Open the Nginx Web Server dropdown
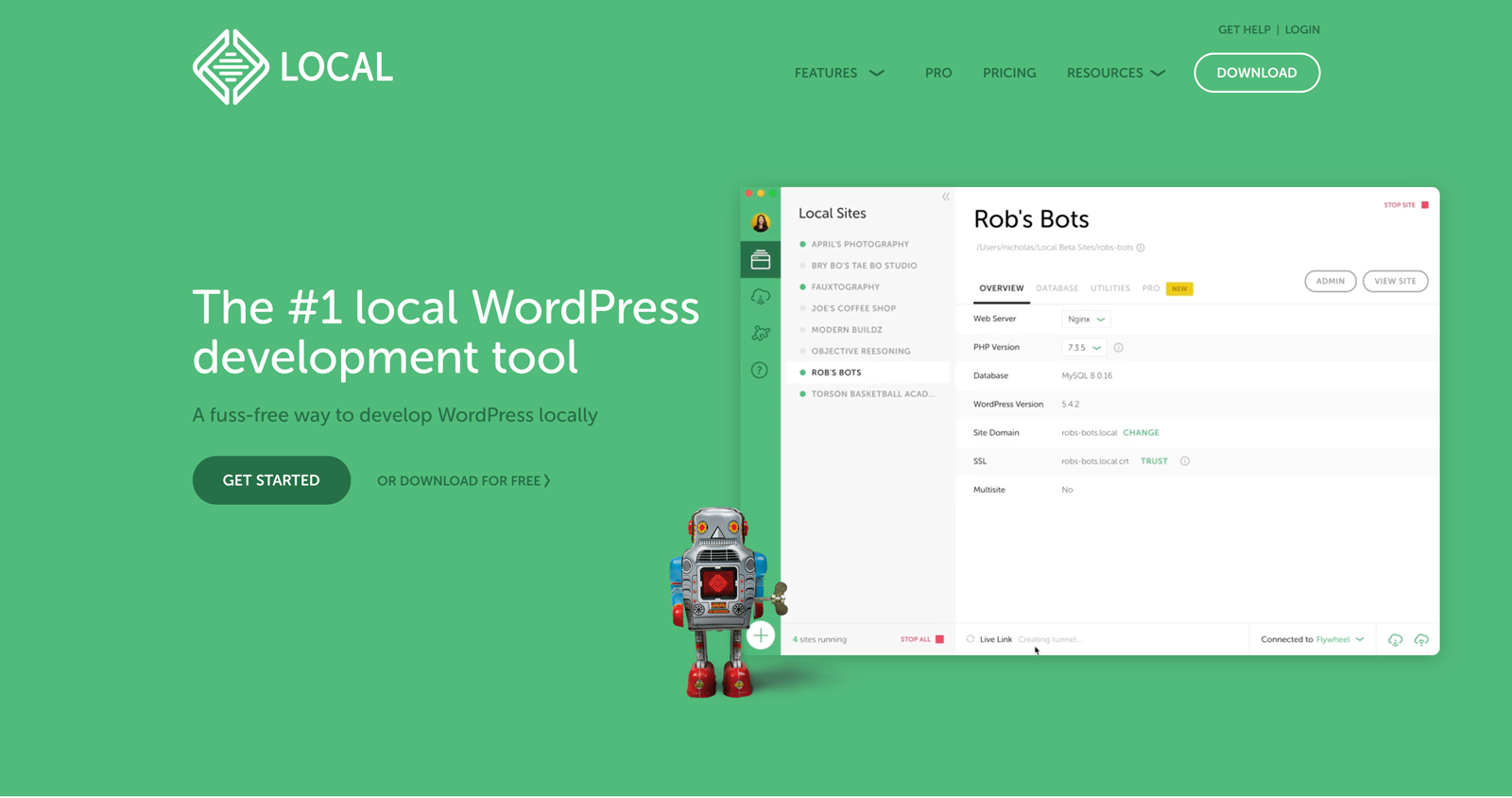1512x798 pixels. pos(1086,320)
